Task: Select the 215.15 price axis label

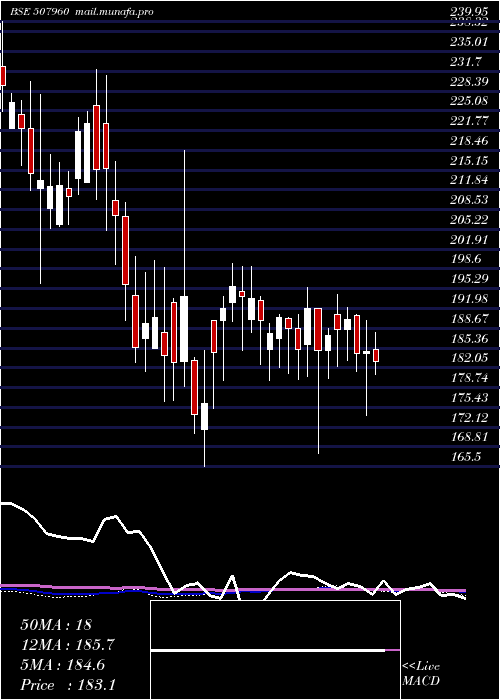Action: [x=468, y=160]
